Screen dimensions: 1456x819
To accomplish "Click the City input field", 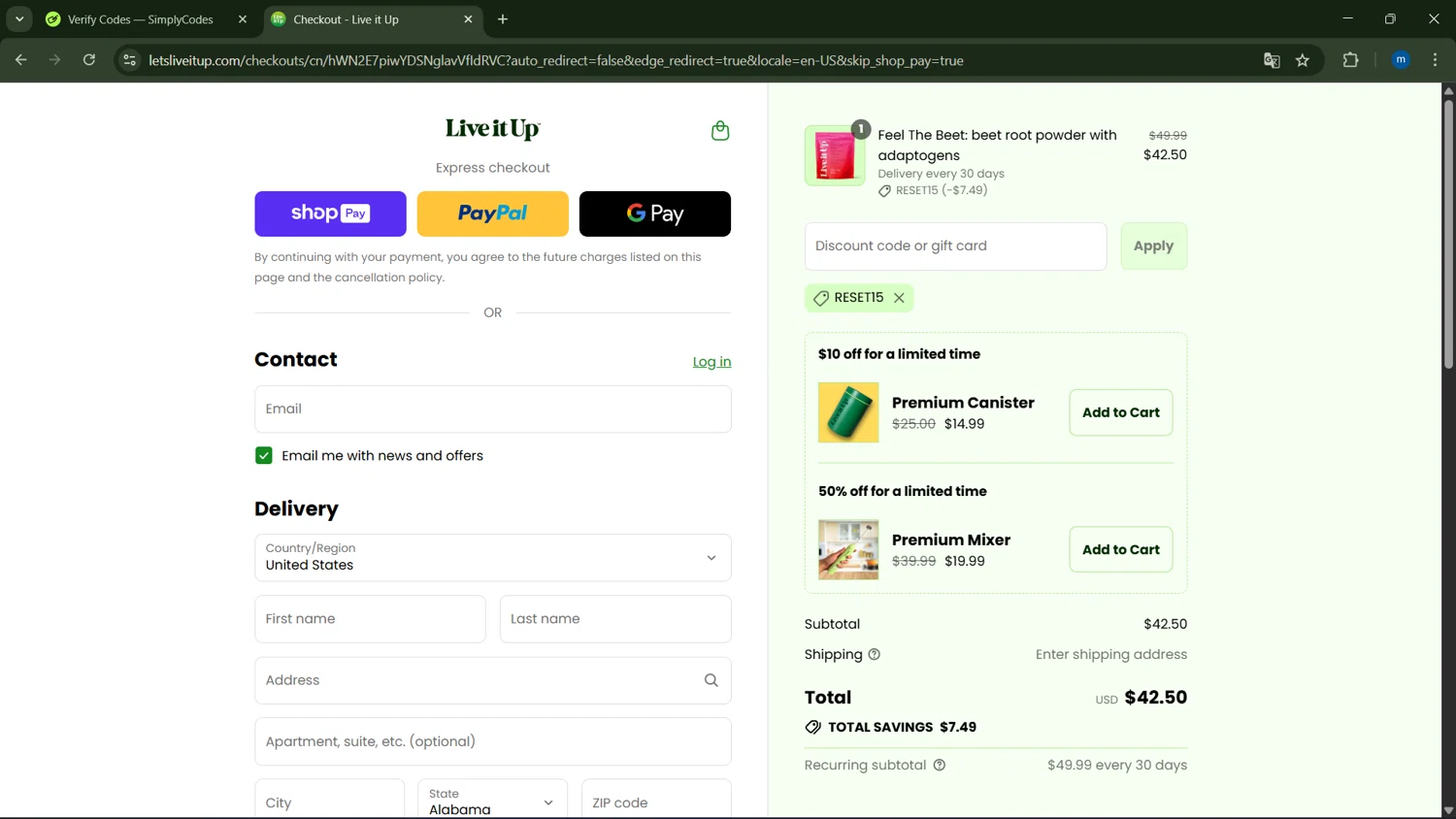I will point(330,801).
